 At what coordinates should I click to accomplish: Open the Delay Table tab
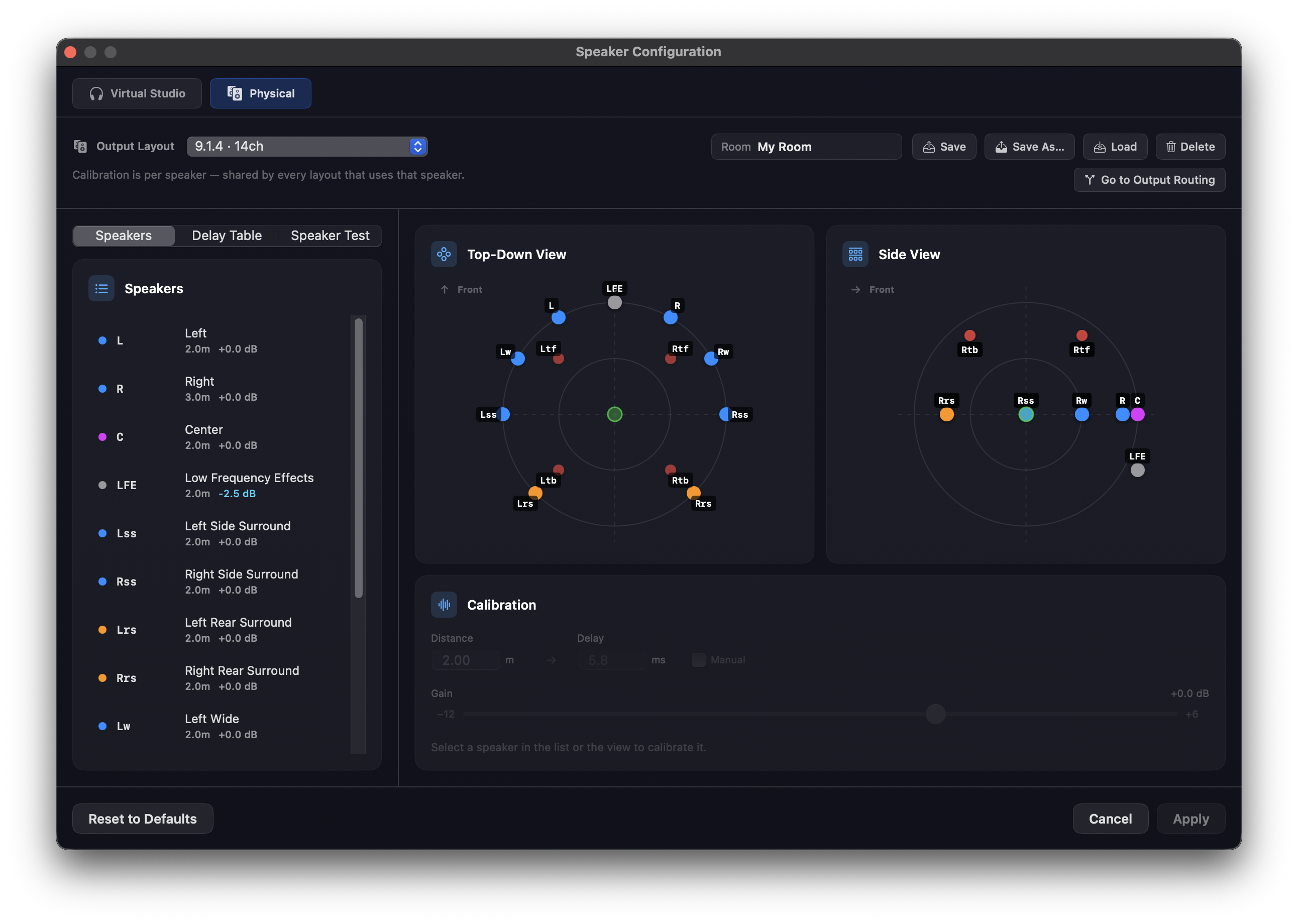pyautogui.click(x=227, y=236)
